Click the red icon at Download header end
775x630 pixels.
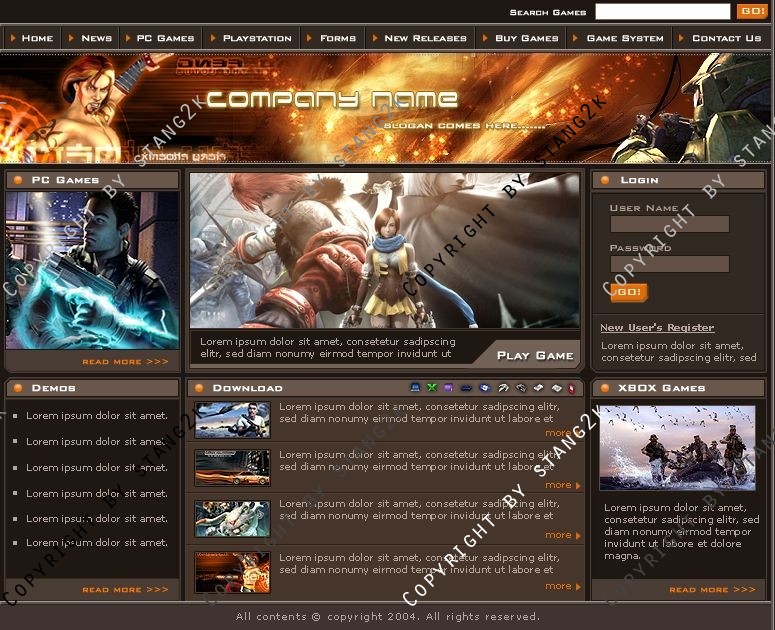coord(571,388)
